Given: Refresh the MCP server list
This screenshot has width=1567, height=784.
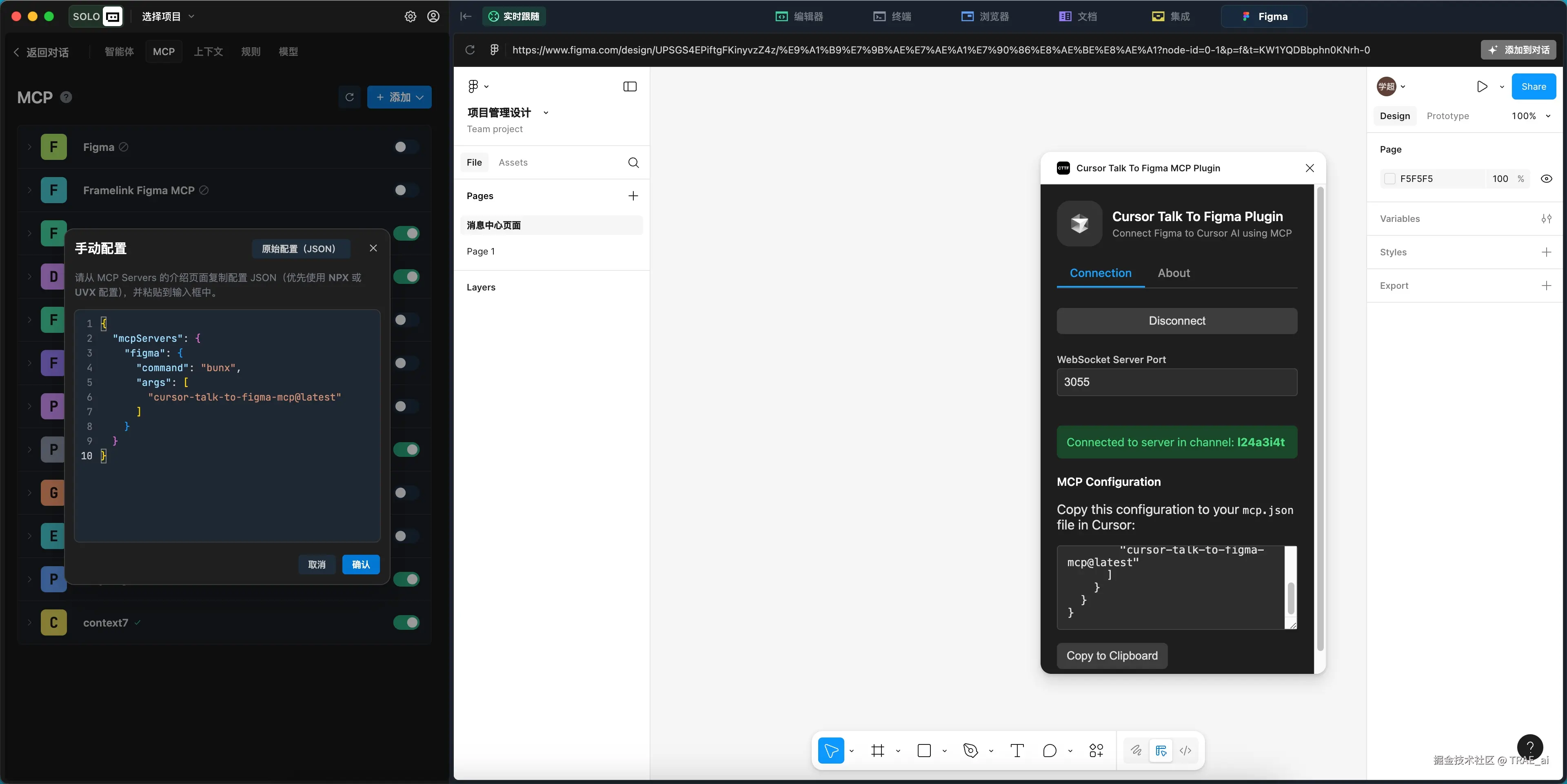Looking at the screenshot, I should tap(349, 97).
